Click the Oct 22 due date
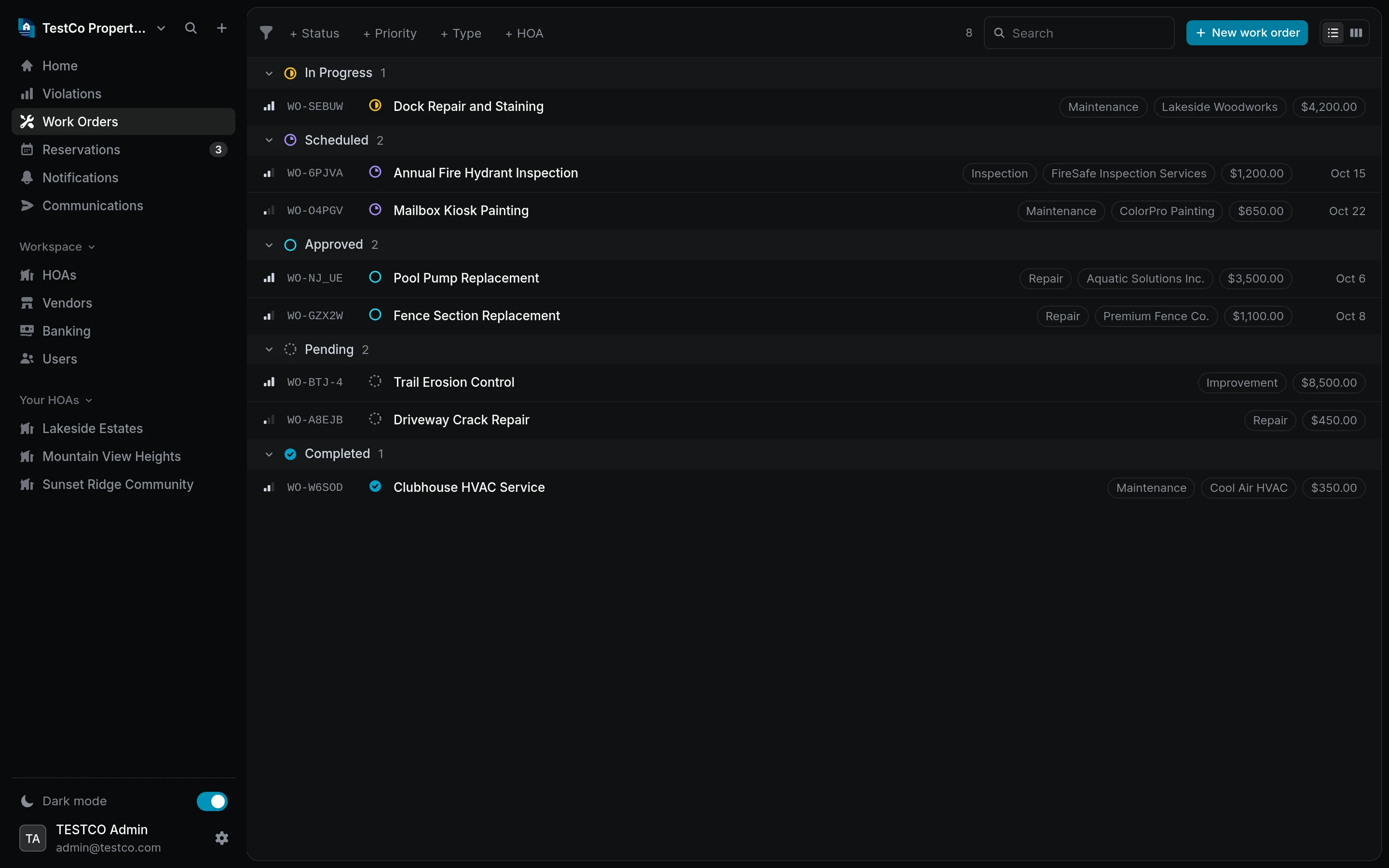Viewport: 1389px width, 868px height. [1347, 211]
